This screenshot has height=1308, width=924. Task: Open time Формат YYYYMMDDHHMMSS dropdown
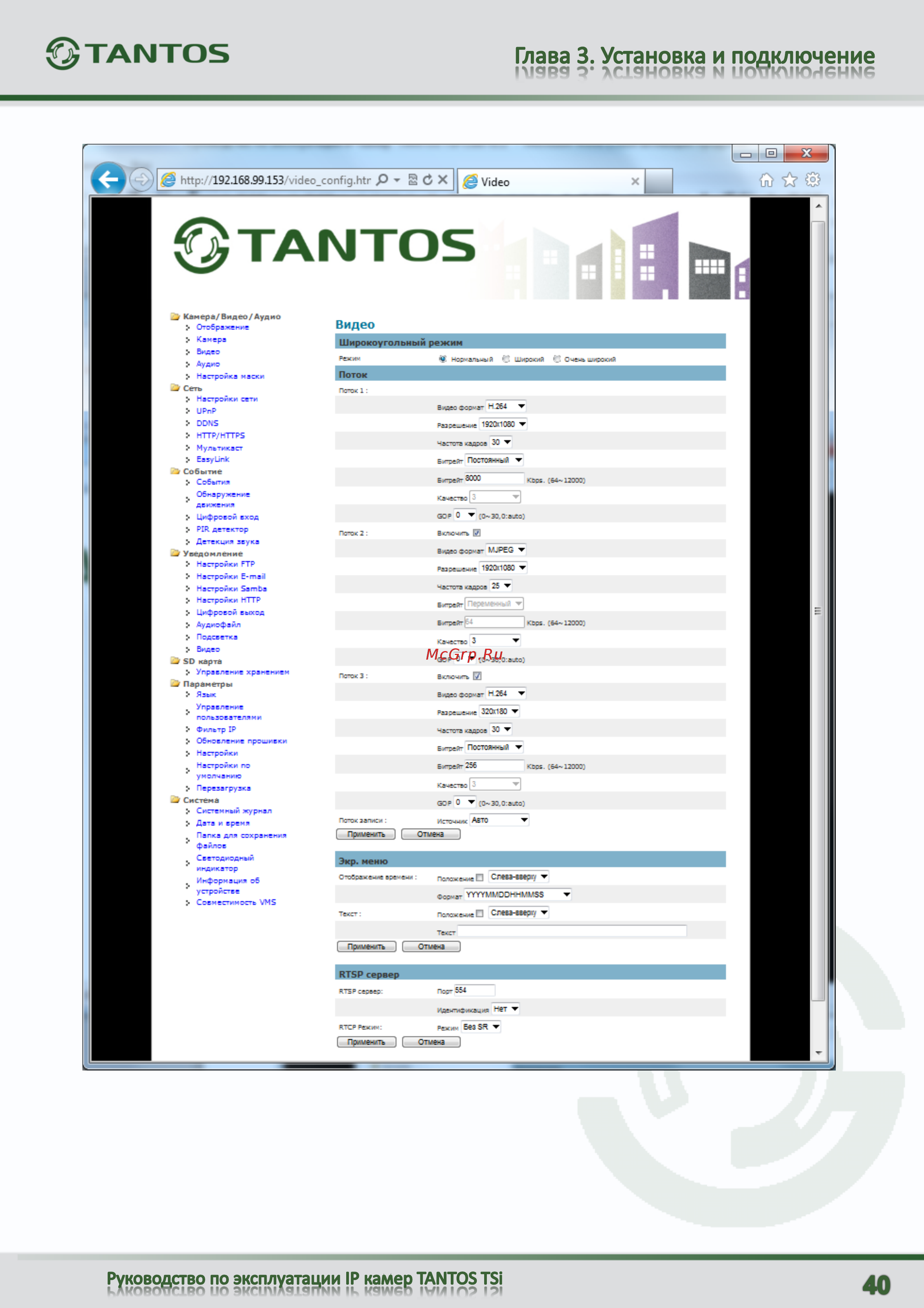coord(518,894)
